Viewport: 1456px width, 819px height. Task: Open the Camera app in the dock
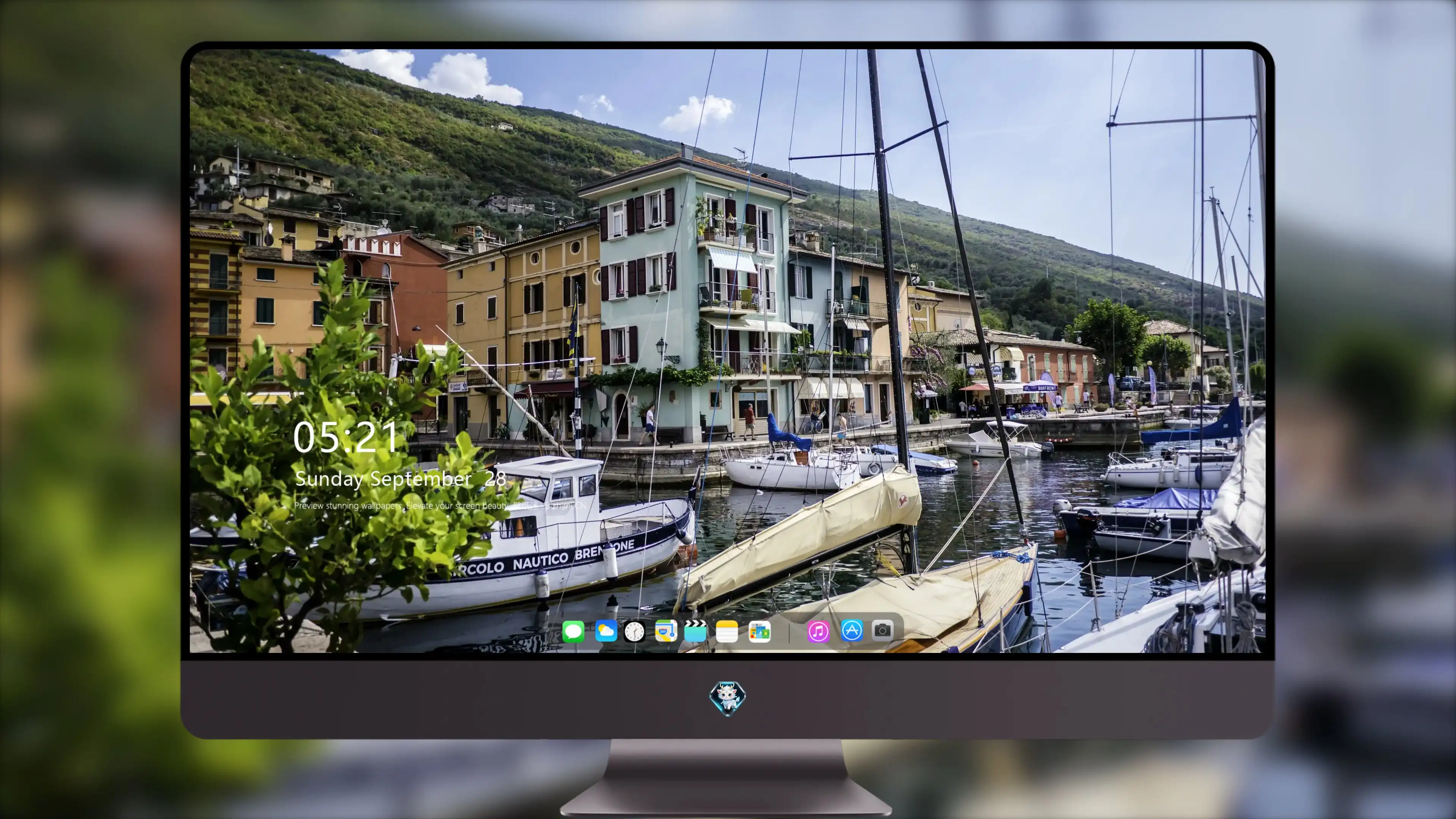[x=882, y=630]
